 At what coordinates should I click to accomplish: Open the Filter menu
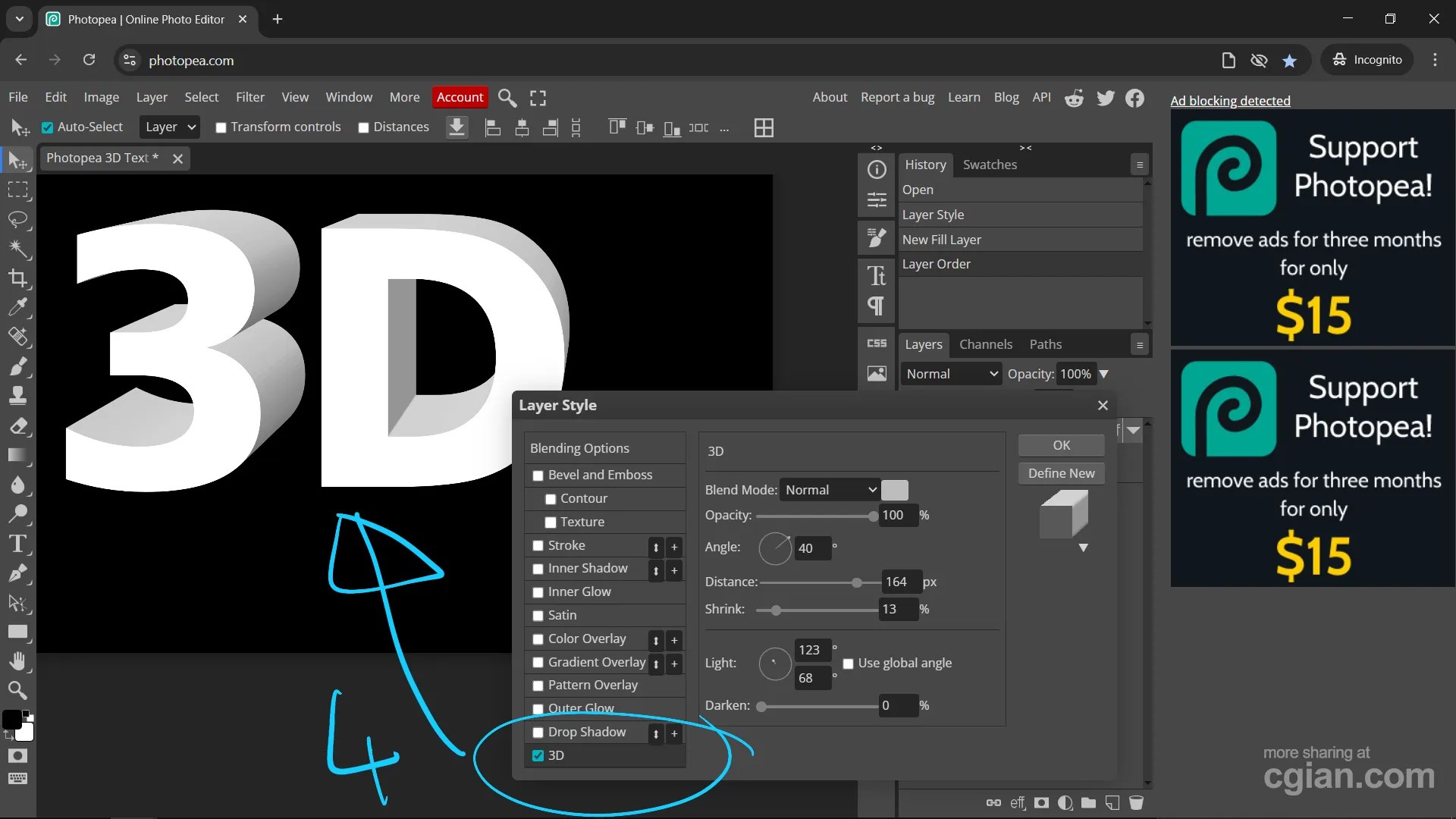point(249,97)
